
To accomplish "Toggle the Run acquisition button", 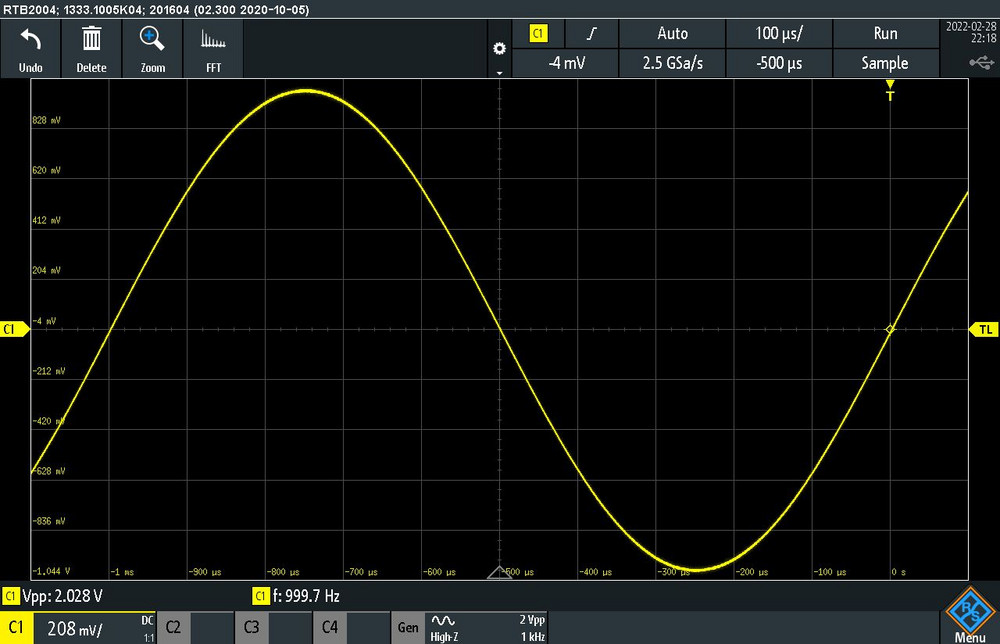I will (885, 33).
